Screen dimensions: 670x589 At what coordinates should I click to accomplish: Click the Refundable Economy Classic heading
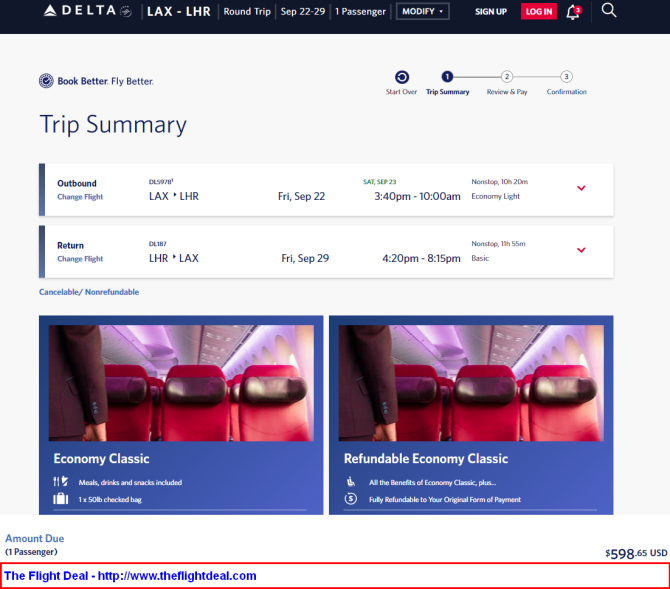pyautogui.click(x=426, y=459)
